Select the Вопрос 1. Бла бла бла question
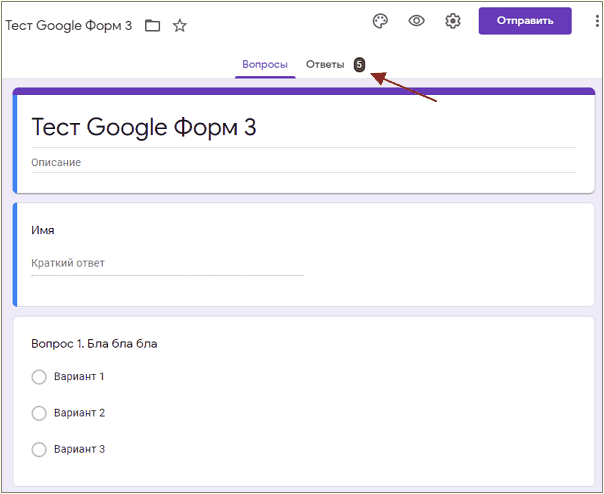The image size is (604, 494). [x=94, y=344]
